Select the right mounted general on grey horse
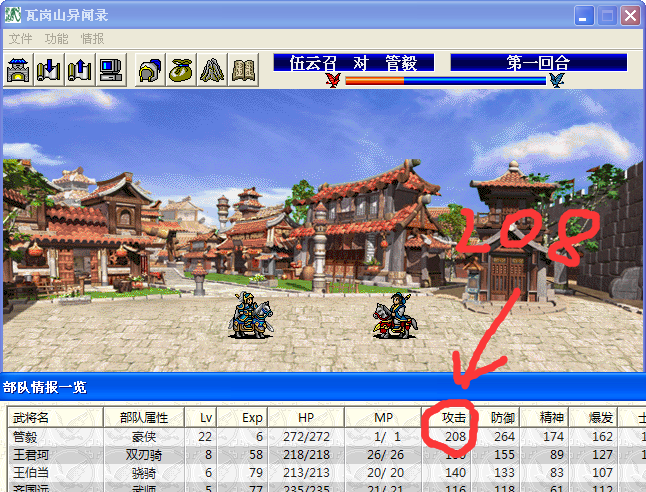This screenshot has width=646, height=492. point(395,315)
